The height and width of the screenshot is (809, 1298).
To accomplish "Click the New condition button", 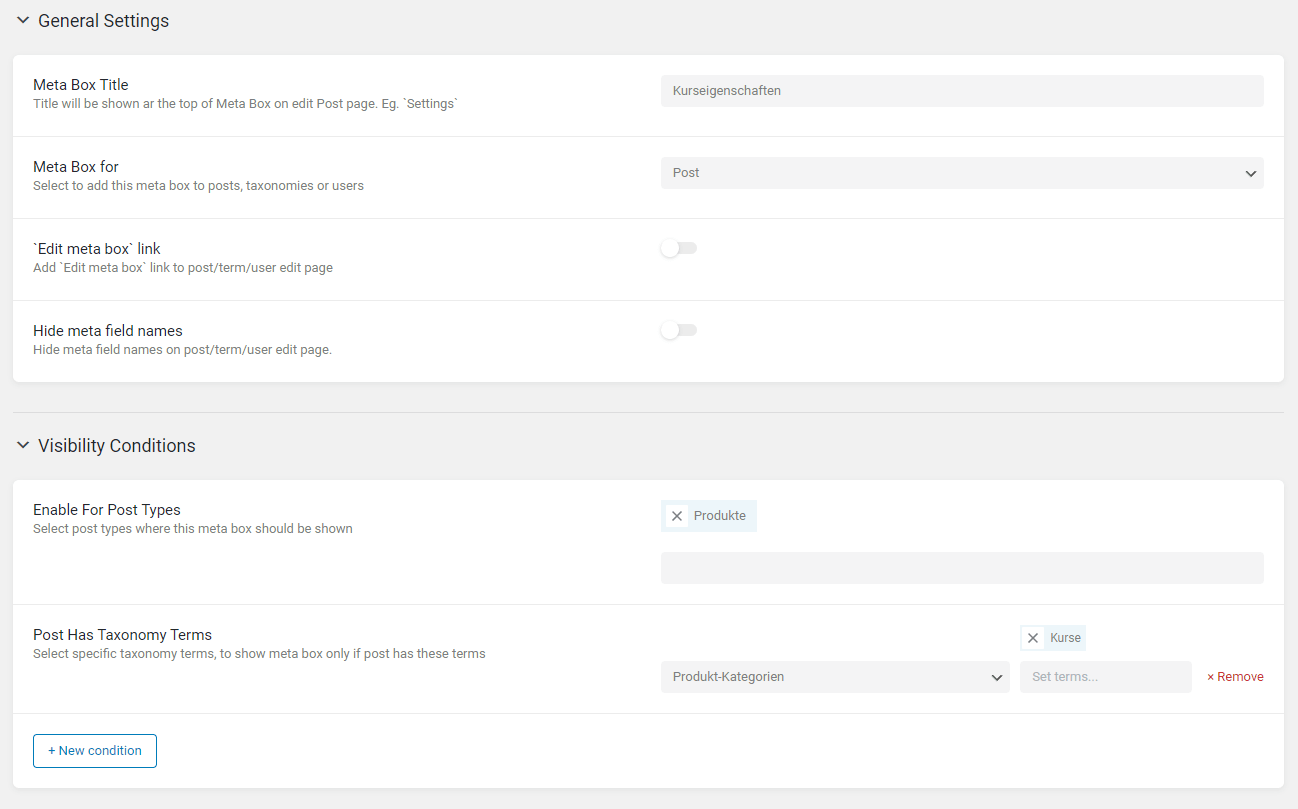I will [95, 751].
